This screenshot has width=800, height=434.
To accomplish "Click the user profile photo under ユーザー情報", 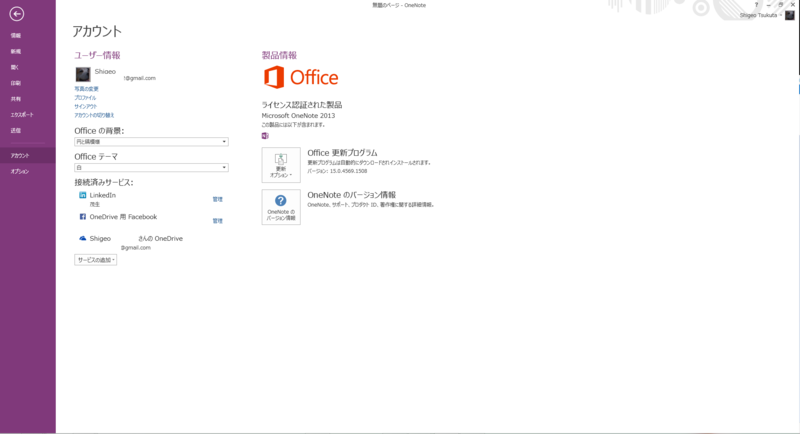I will tap(83, 74).
